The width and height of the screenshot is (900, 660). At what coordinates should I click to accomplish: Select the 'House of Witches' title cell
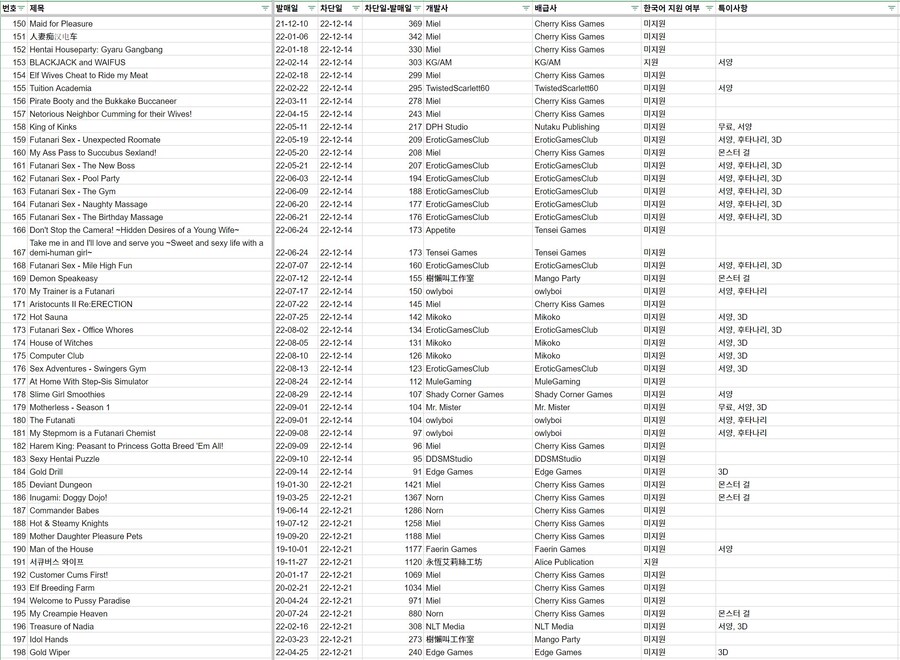[149, 343]
